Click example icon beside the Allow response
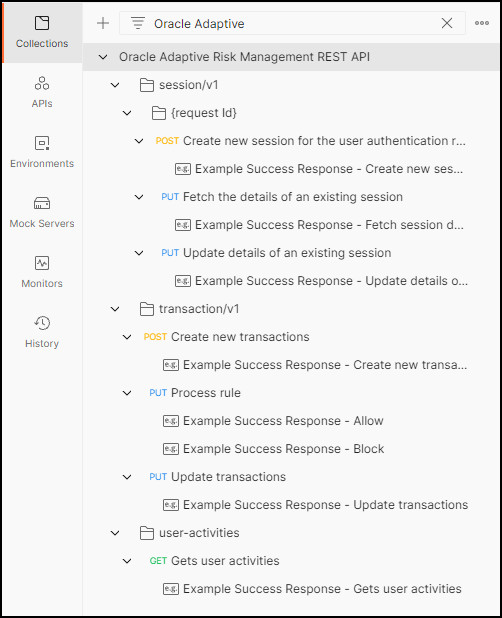 [171, 421]
